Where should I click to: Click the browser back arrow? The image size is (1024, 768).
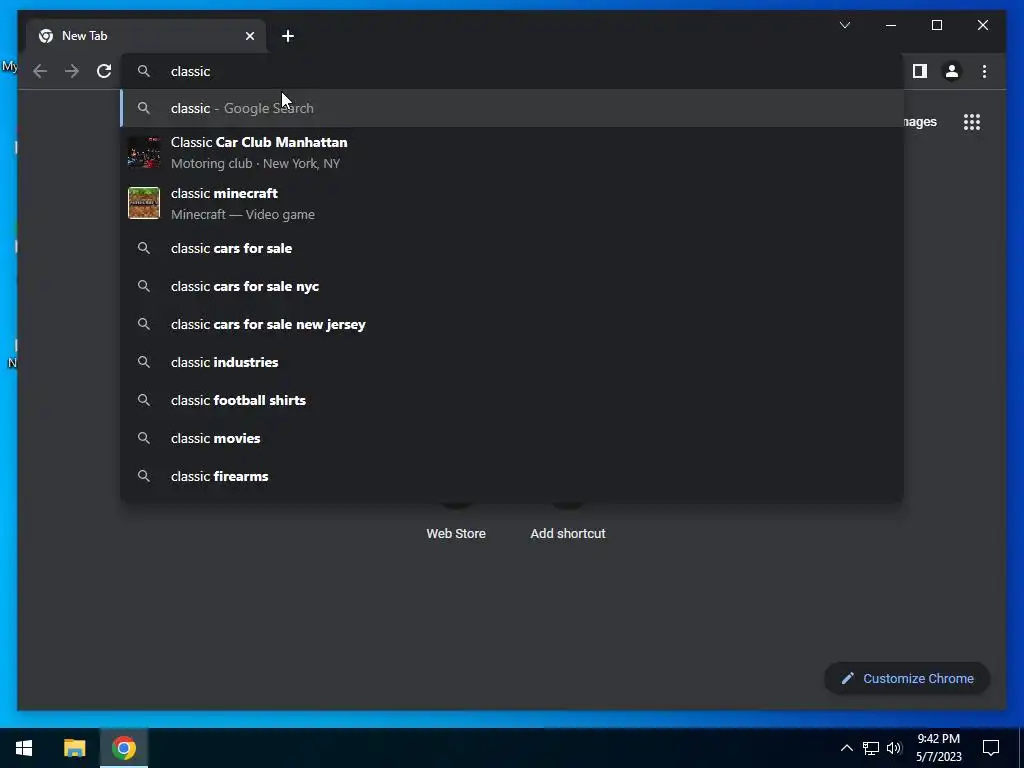click(40, 71)
